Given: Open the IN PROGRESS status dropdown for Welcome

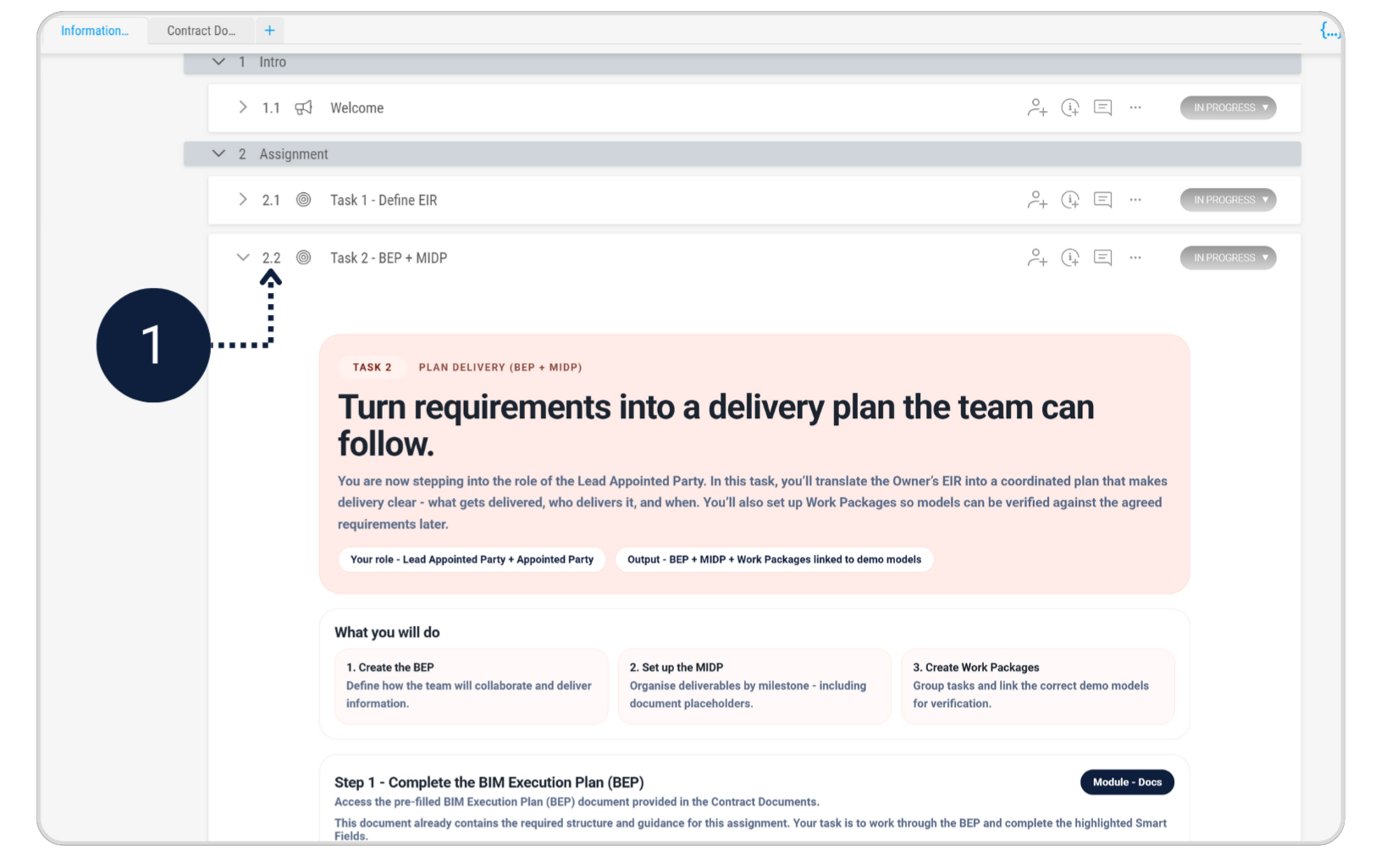Looking at the screenshot, I should pos(1228,108).
